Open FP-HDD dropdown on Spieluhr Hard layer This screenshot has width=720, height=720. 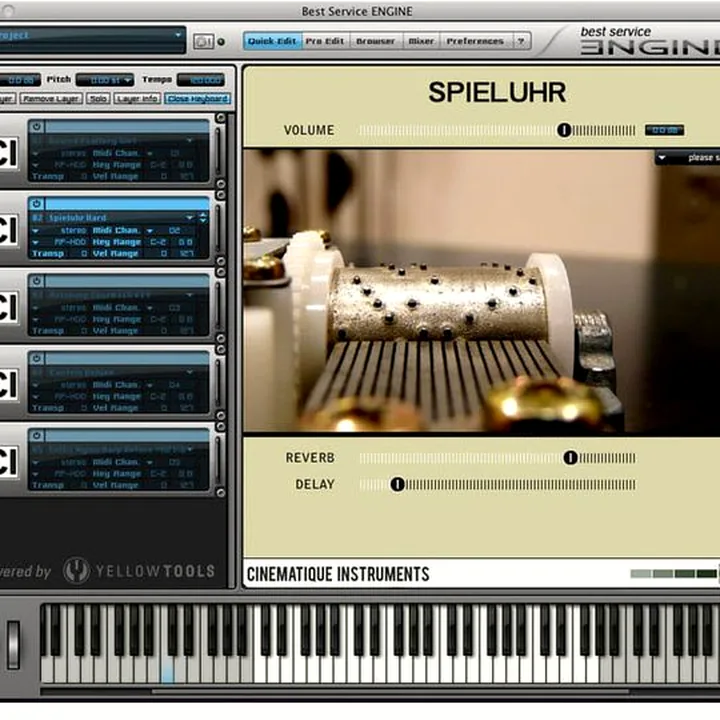pyautogui.click(x=35, y=242)
